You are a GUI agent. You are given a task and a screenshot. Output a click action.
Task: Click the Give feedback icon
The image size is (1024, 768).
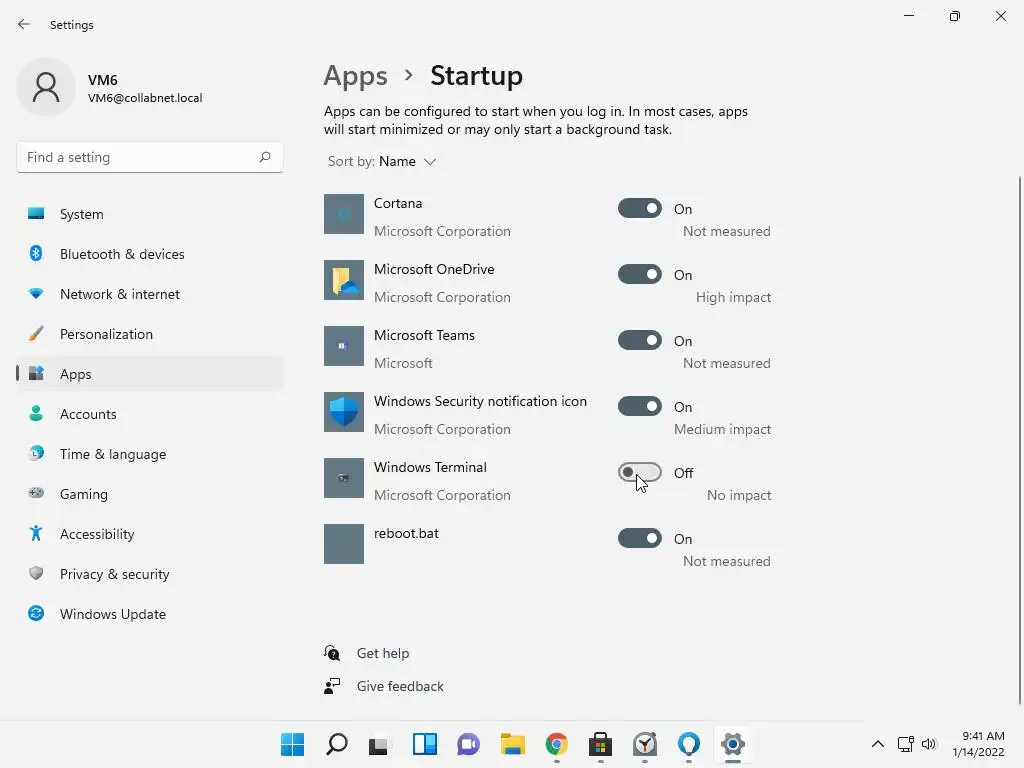[x=332, y=686]
